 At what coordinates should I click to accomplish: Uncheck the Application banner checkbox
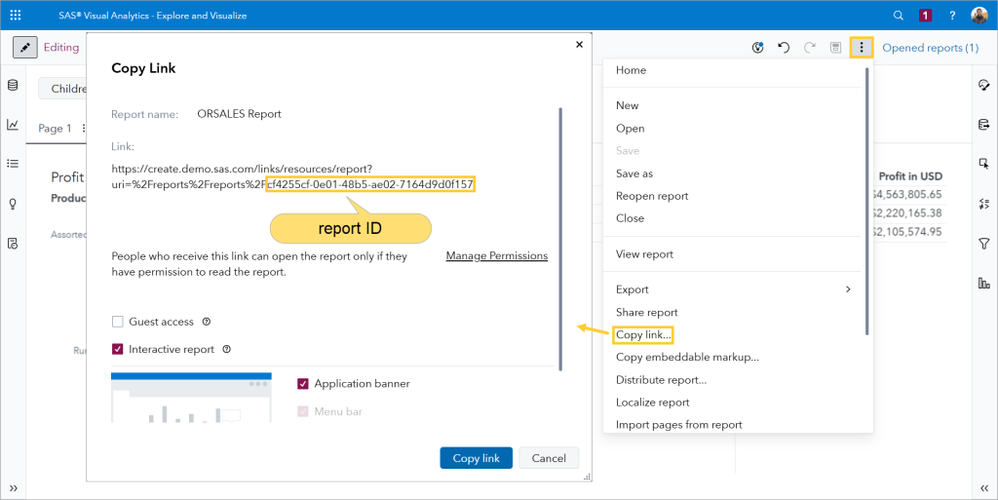tap(303, 384)
